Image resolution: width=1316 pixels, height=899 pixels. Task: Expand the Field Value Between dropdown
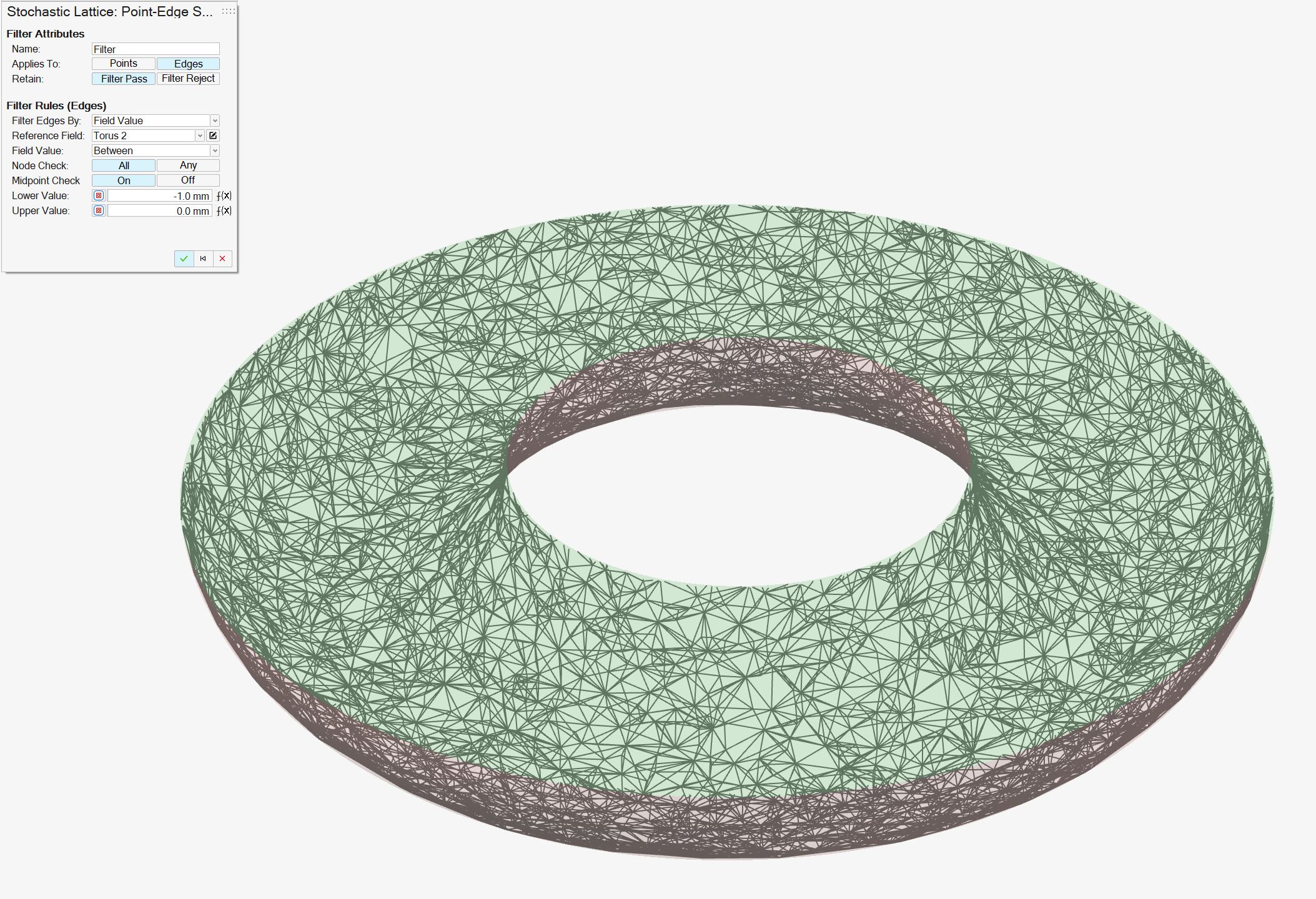click(x=215, y=150)
